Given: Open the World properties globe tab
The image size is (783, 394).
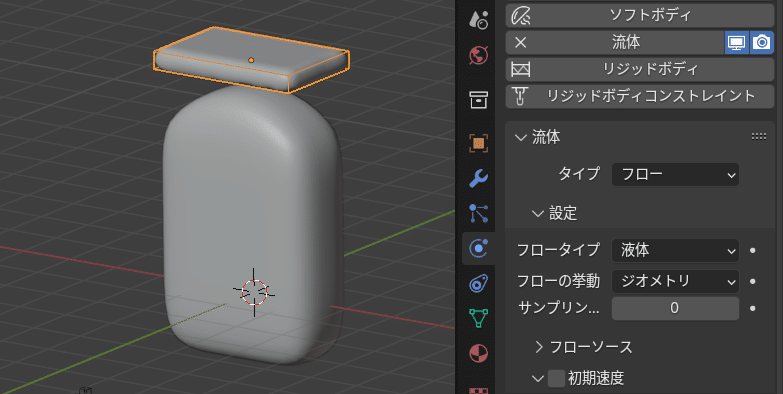Looking at the screenshot, I should coord(478,55).
